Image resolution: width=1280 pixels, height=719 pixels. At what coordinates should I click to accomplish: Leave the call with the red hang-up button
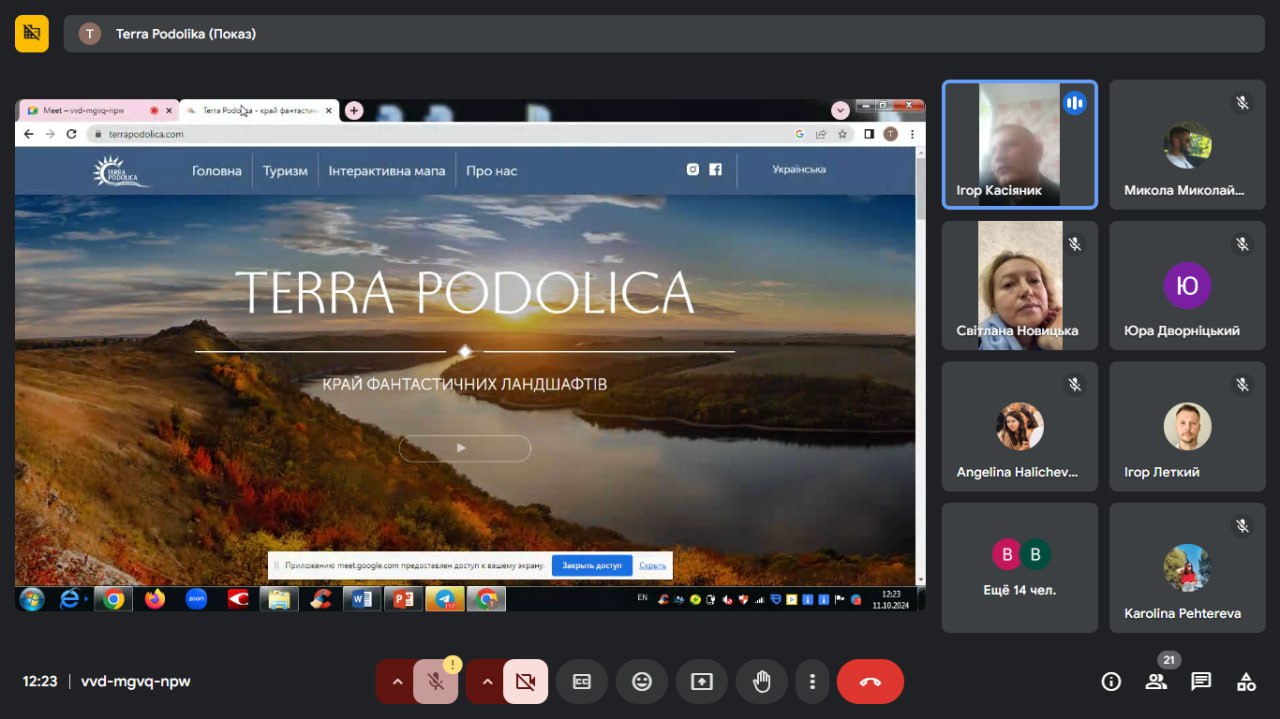pos(870,681)
